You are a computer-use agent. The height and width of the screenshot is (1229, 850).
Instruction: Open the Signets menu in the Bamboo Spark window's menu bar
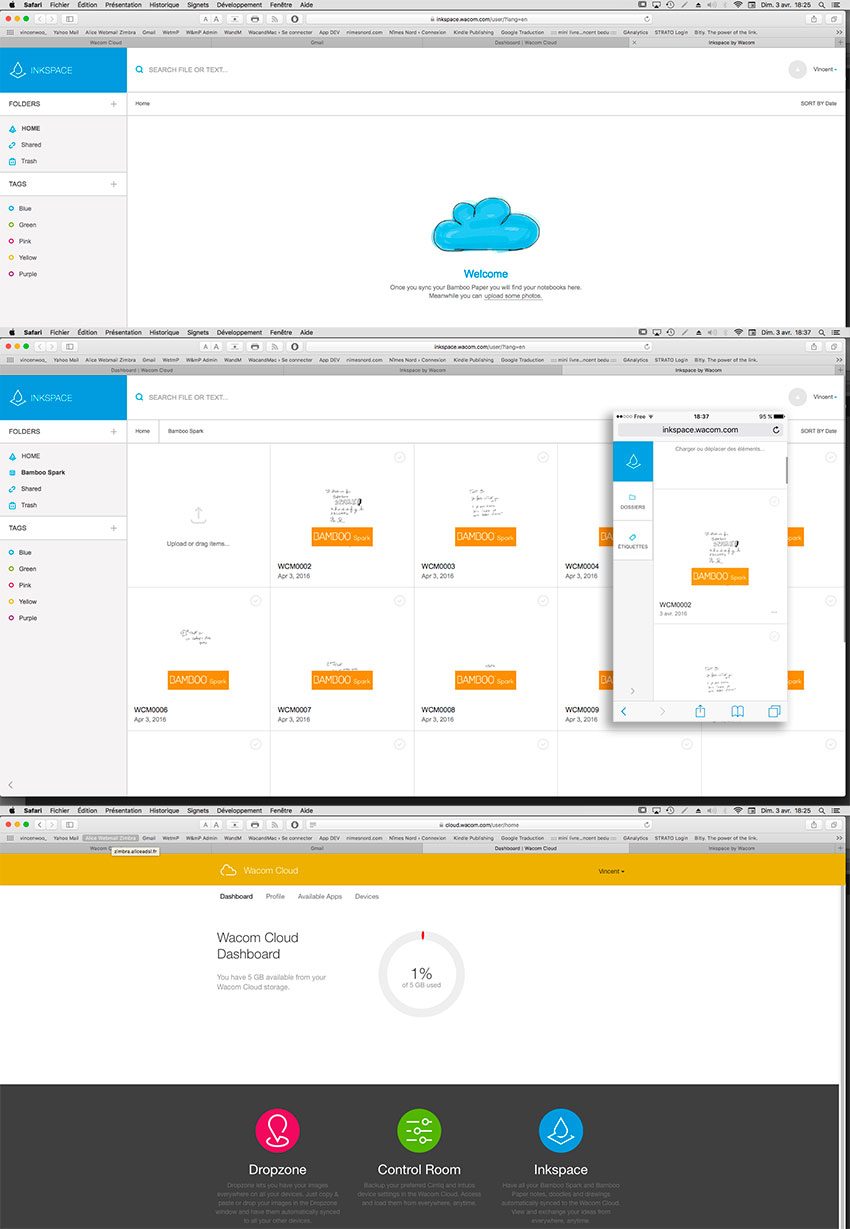click(198, 333)
